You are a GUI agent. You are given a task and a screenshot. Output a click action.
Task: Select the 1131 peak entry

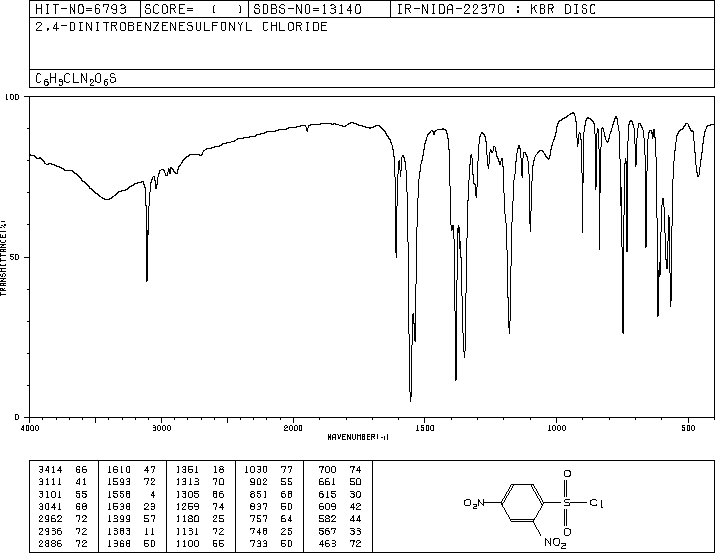200,531
